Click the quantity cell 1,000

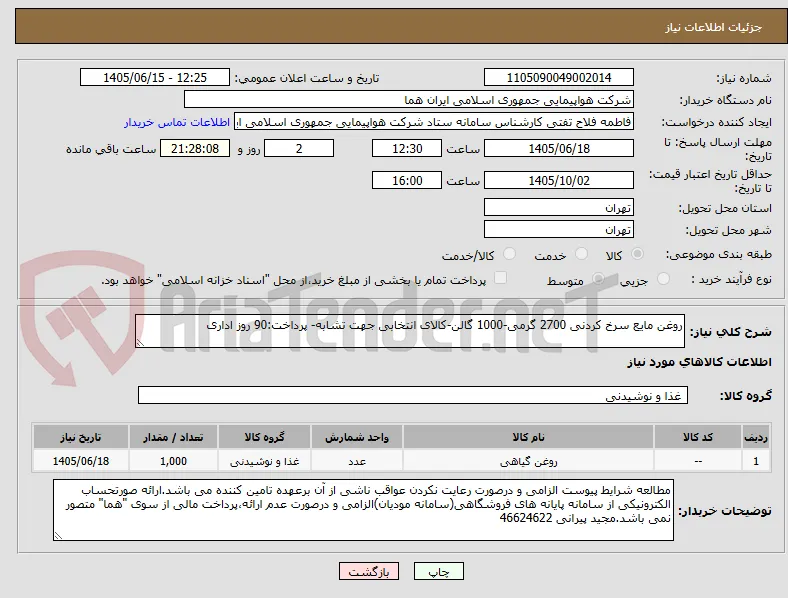click(173, 461)
